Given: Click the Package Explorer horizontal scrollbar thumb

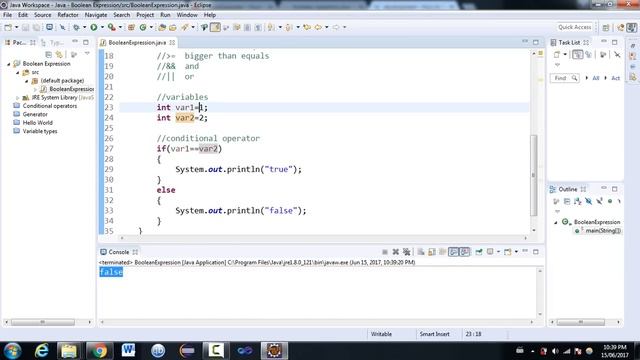Looking at the screenshot, I should tap(43, 322).
